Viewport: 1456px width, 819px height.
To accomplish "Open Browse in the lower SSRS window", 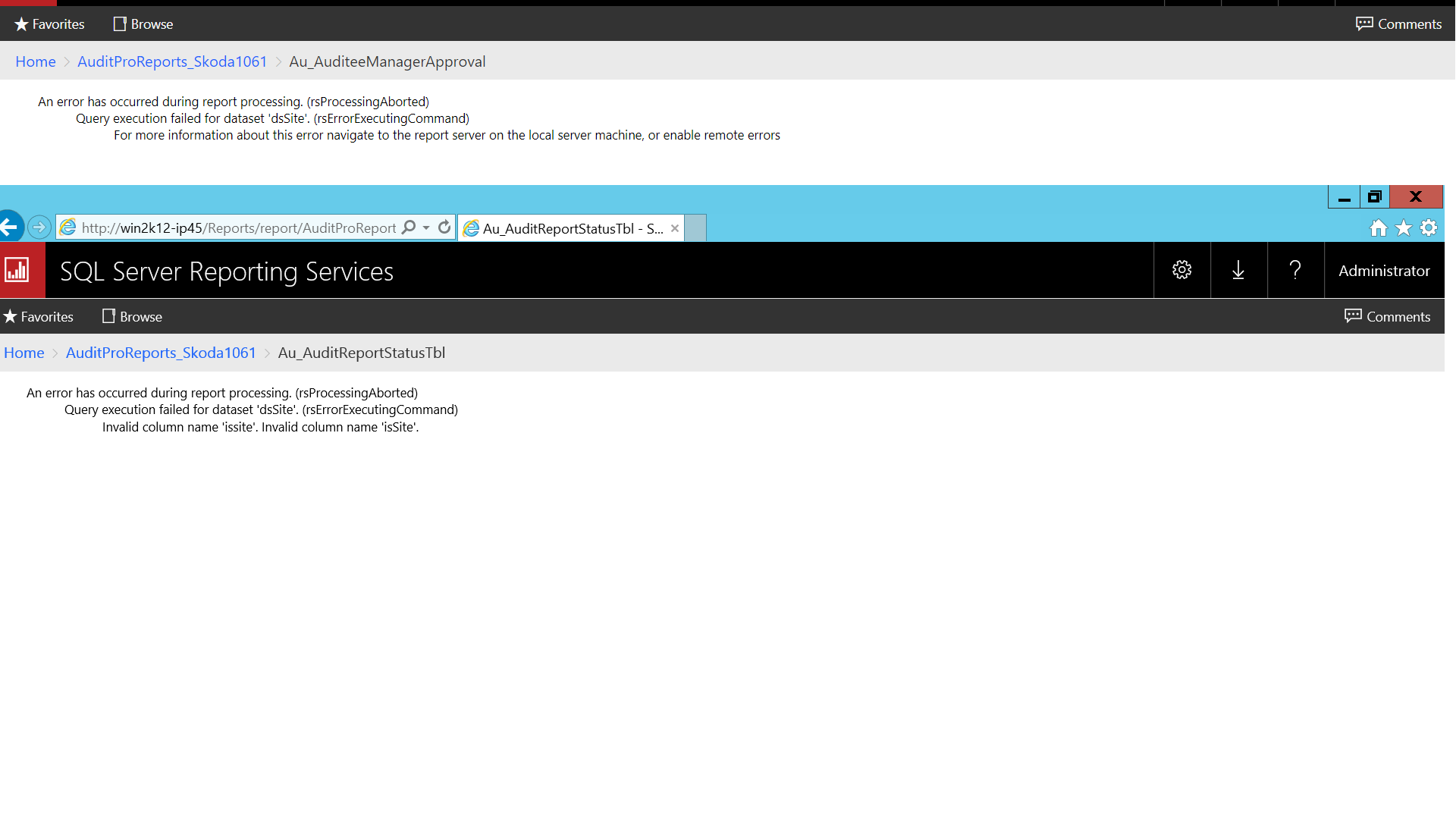I will pyautogui.click(x=132, y=317).
